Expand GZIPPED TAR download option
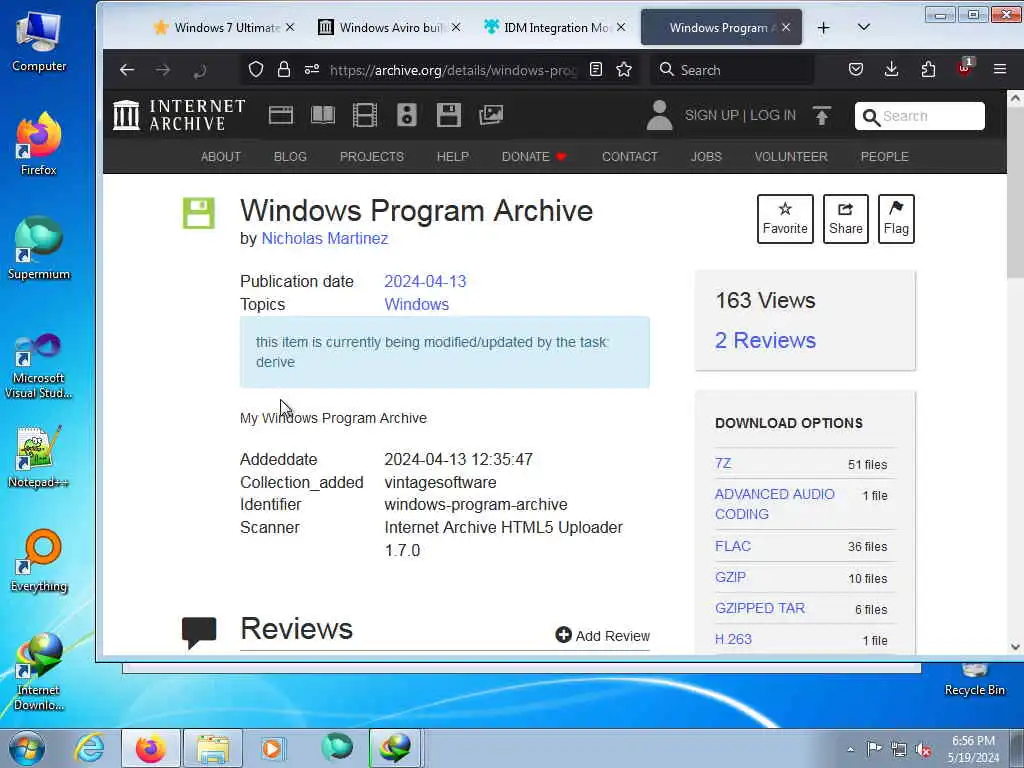Viewport: 1024px width, 768px height. (760, 608)
